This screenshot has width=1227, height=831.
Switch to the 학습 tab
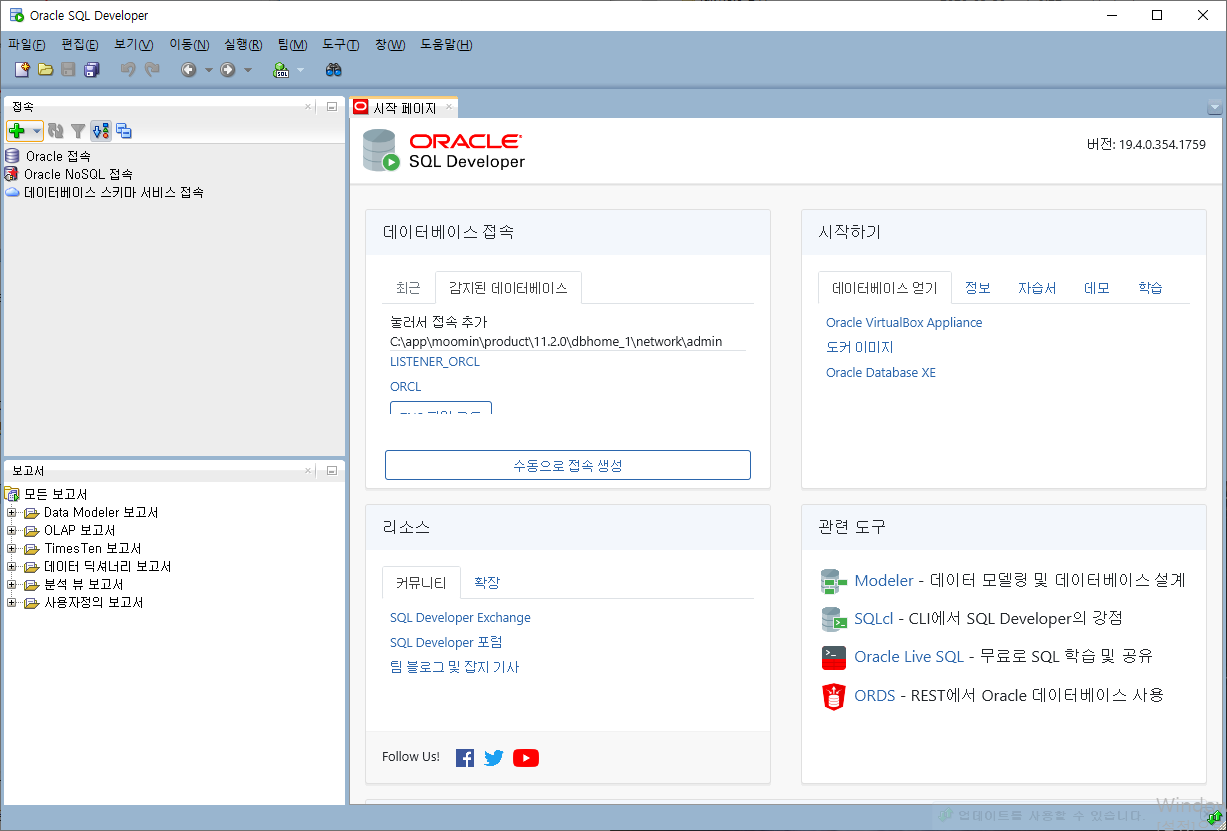coord(1150,288)
